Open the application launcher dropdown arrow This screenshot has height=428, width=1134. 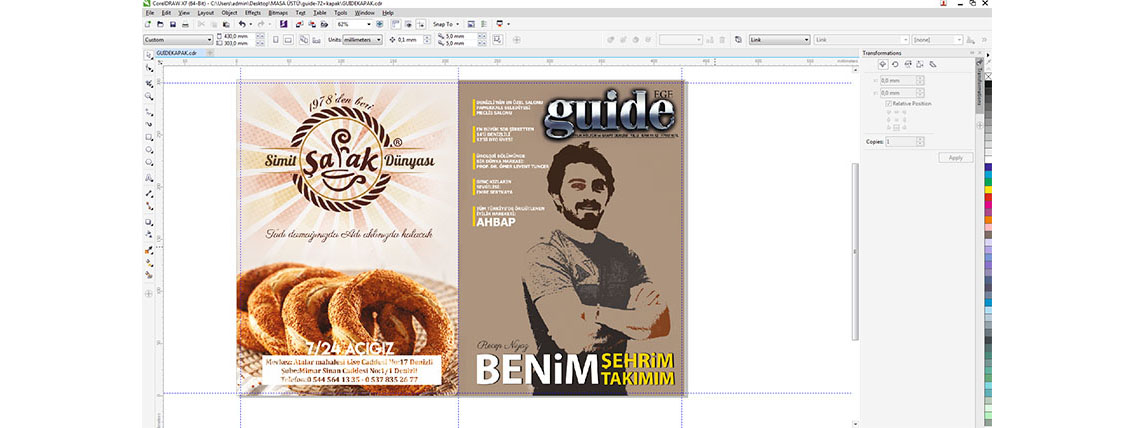coord(508,24)
